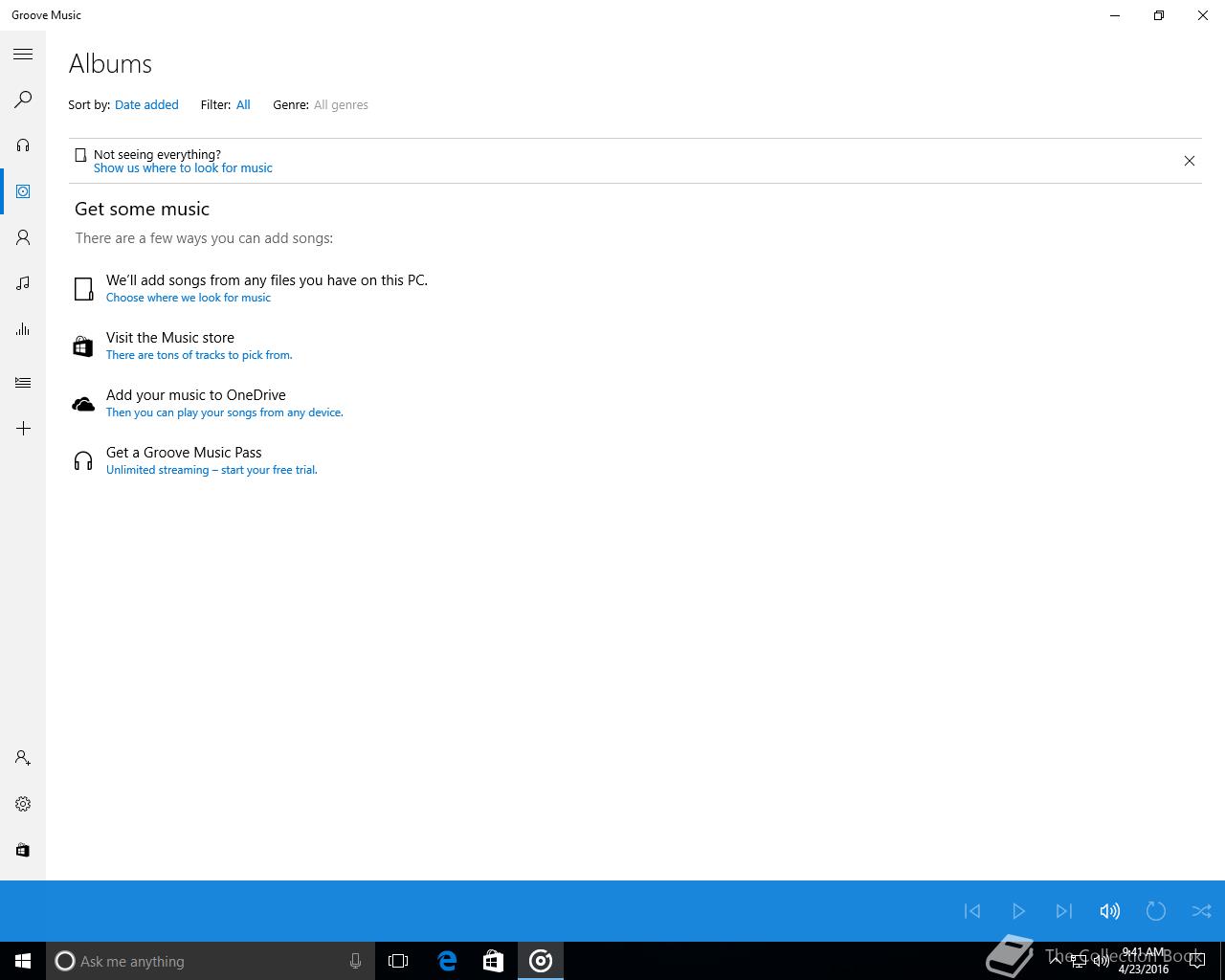
Task: Open the search icon in sidebar
Action: click(23, 100)
